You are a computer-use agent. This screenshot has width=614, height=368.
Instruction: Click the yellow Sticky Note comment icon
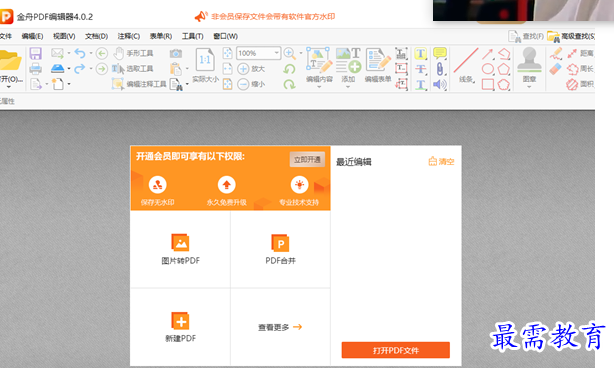440,53
